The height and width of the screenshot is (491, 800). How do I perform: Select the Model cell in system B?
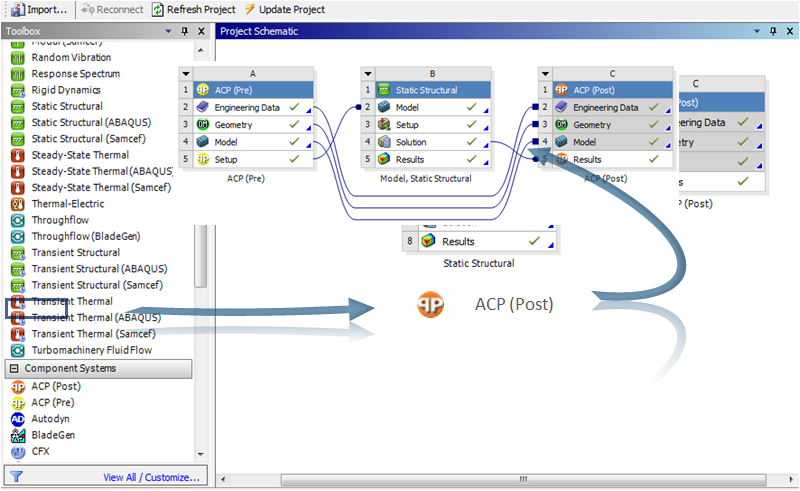[433, 107]
